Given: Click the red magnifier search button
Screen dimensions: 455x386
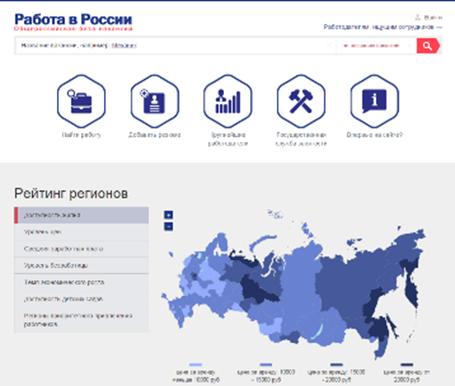Looking at the screenshot, I should tap(428, 46).
